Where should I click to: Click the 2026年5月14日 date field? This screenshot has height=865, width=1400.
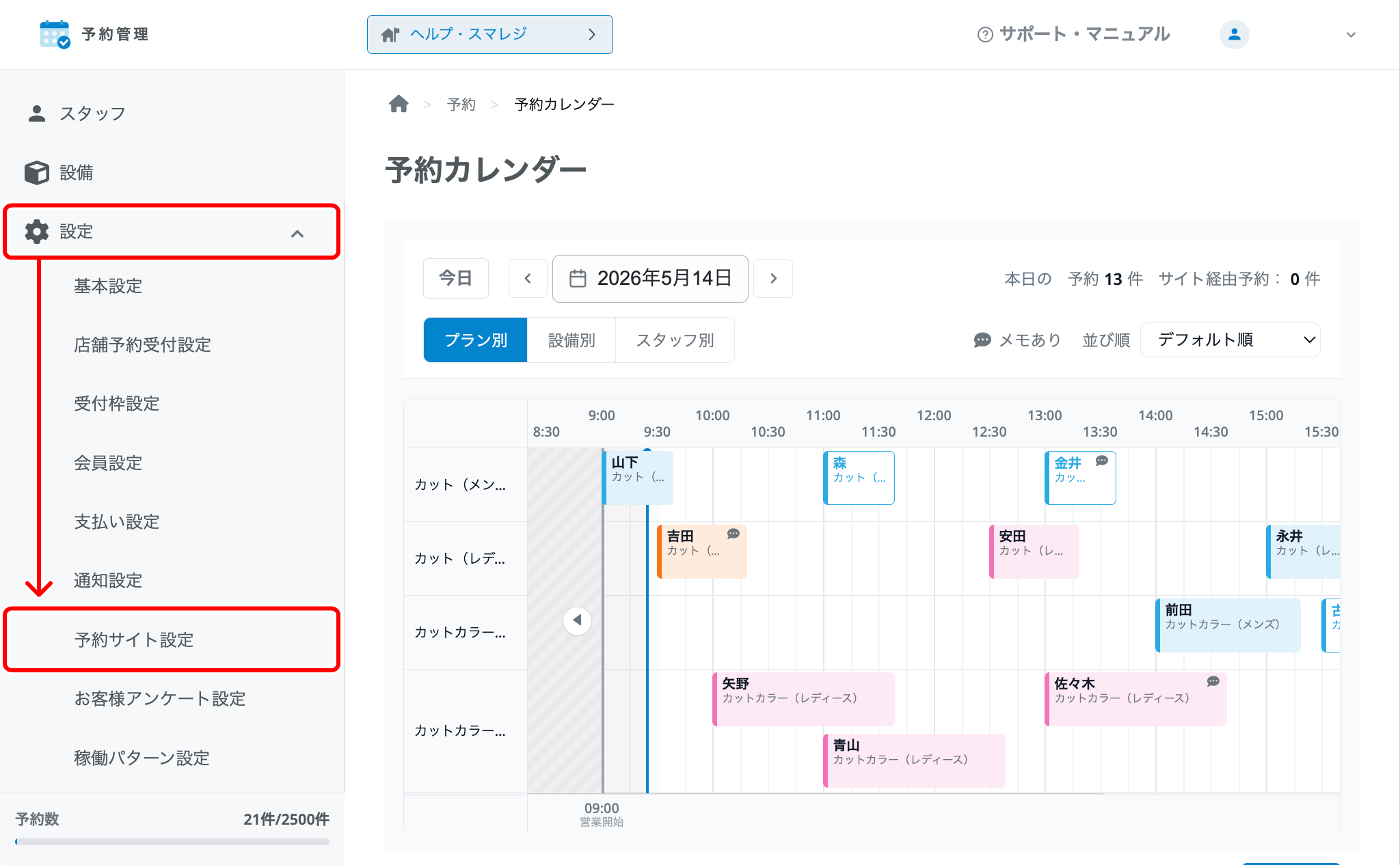click(649, 278)
